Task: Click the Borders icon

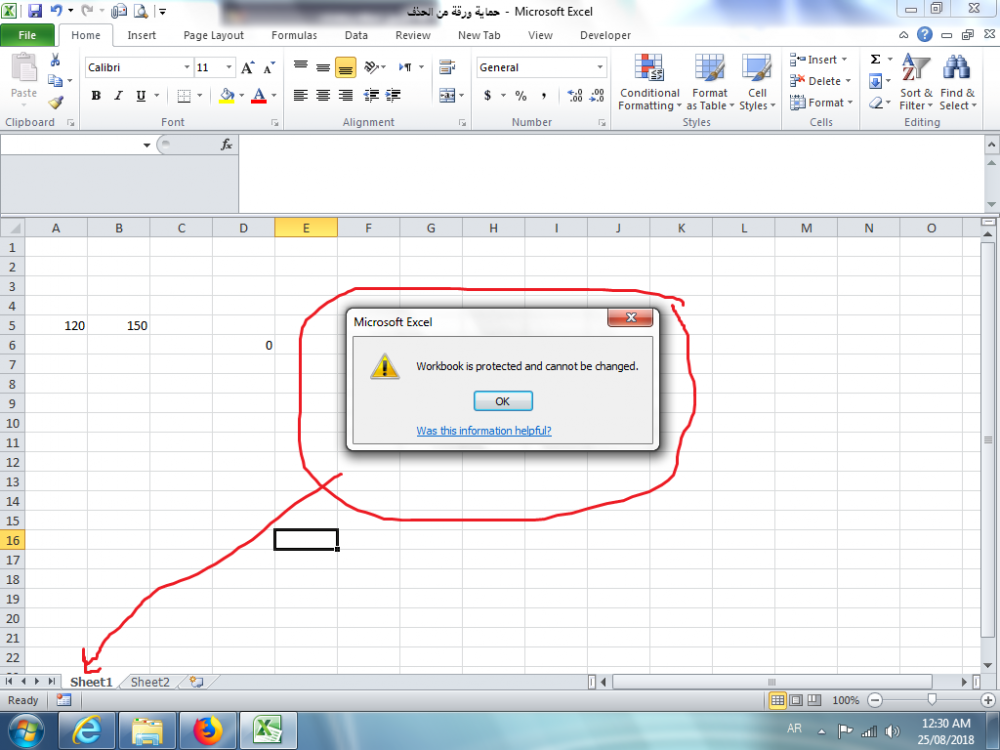Action: click(x=184, y=96)
